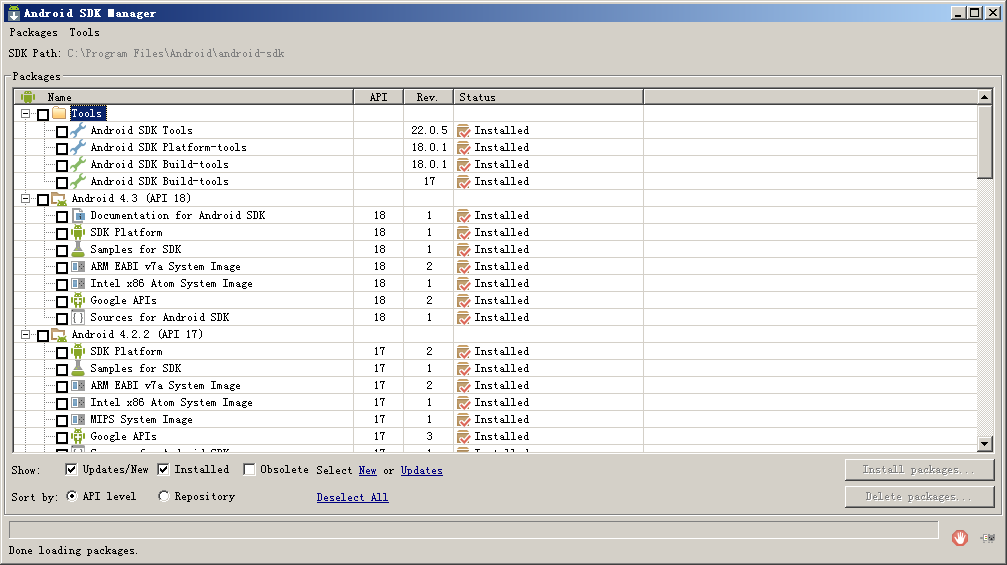The height and width of the screenshot is (565, 1007).
Task: Click the green wrench icon for Build-tools rev 17
Action: pos(78,182)
